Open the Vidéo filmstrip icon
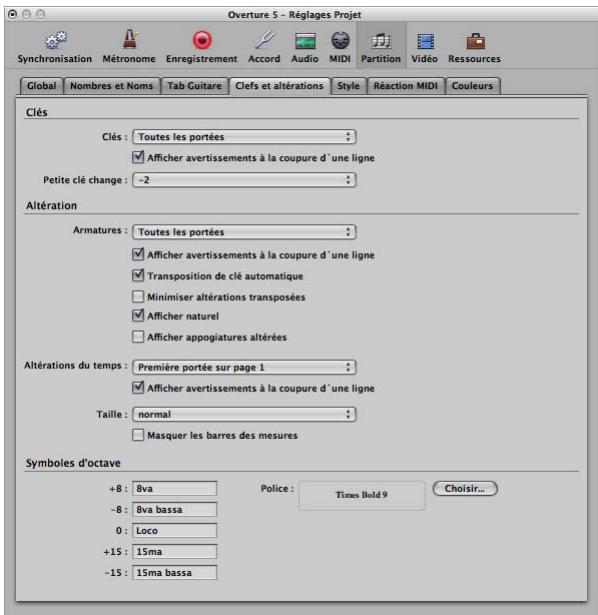Screen dimensions: 598x615 [x=425, y=41]
